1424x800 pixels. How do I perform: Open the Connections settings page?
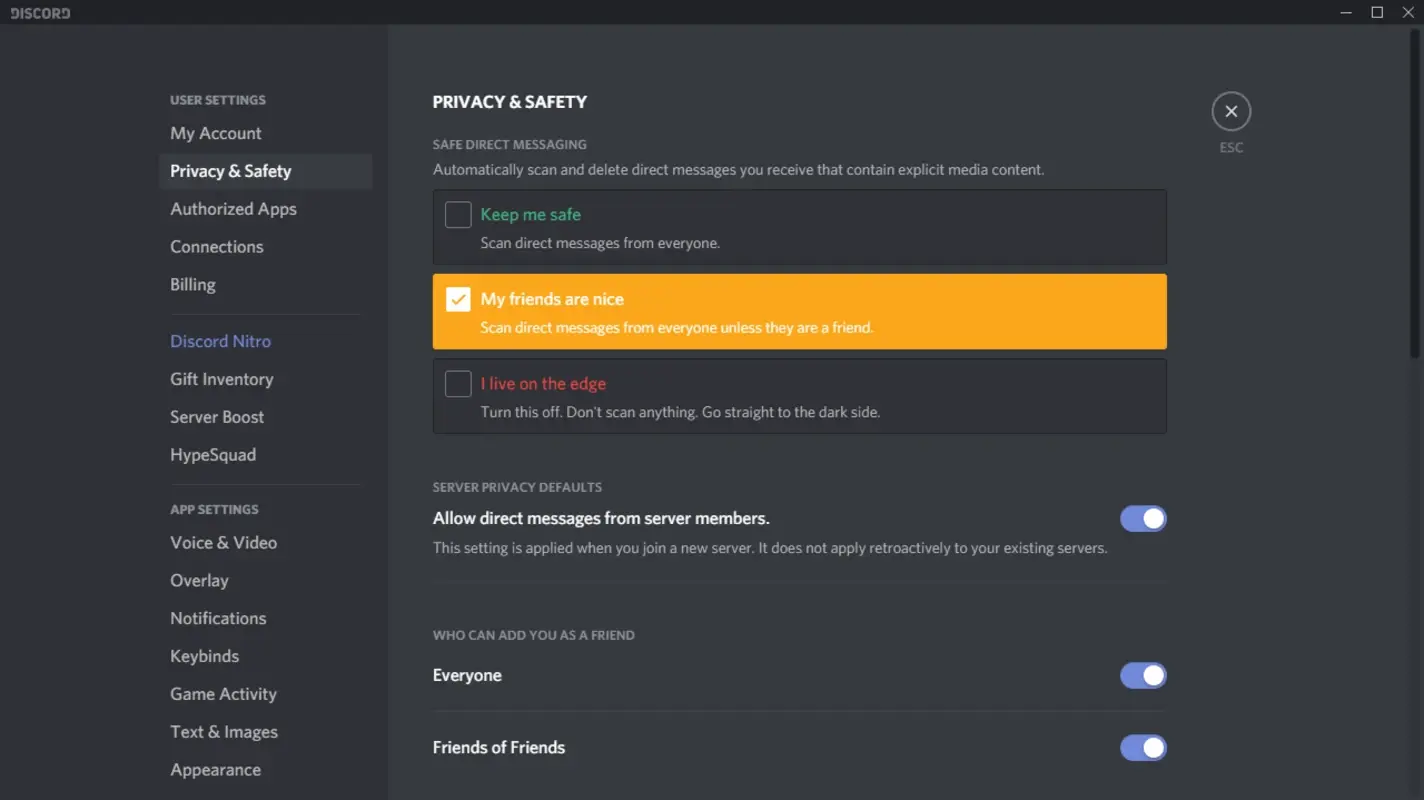point(217,246)
